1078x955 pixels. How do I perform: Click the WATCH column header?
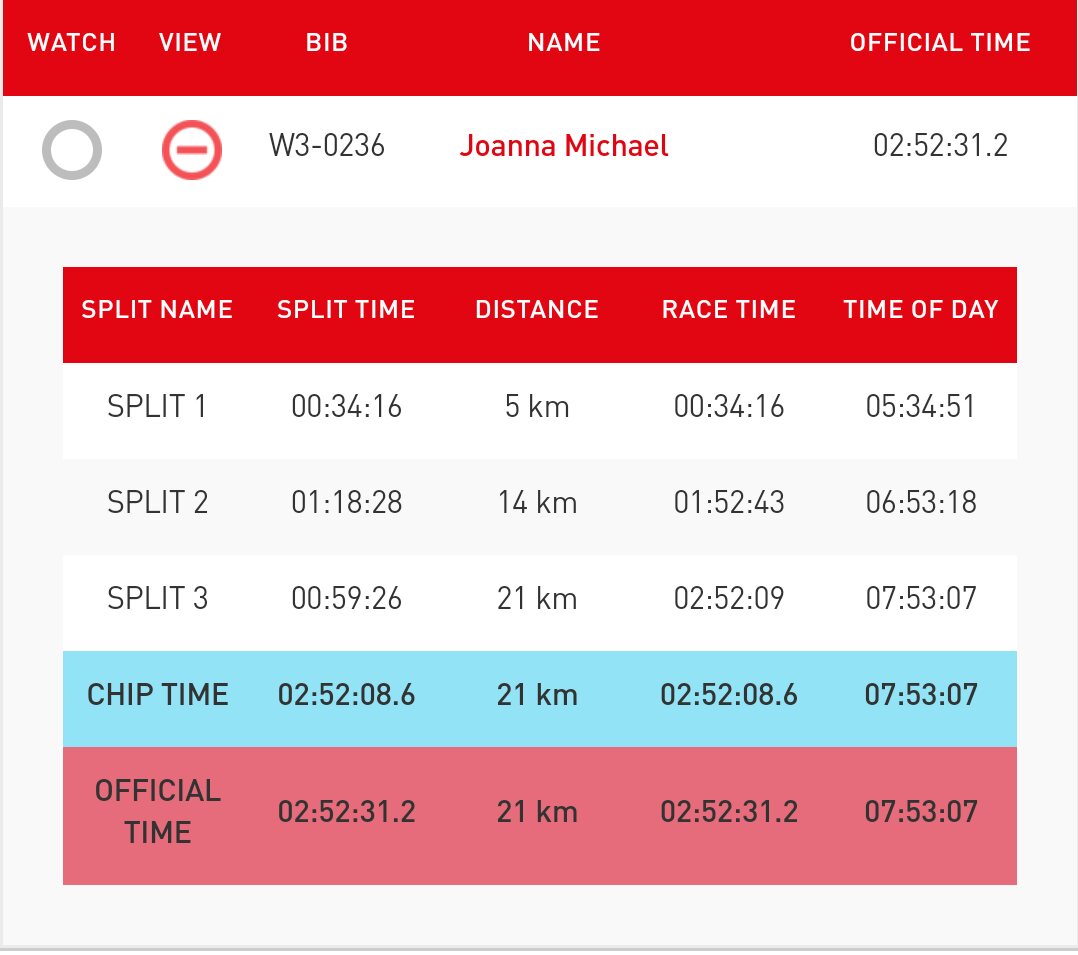pyautogui.click(x=72, y=43)
